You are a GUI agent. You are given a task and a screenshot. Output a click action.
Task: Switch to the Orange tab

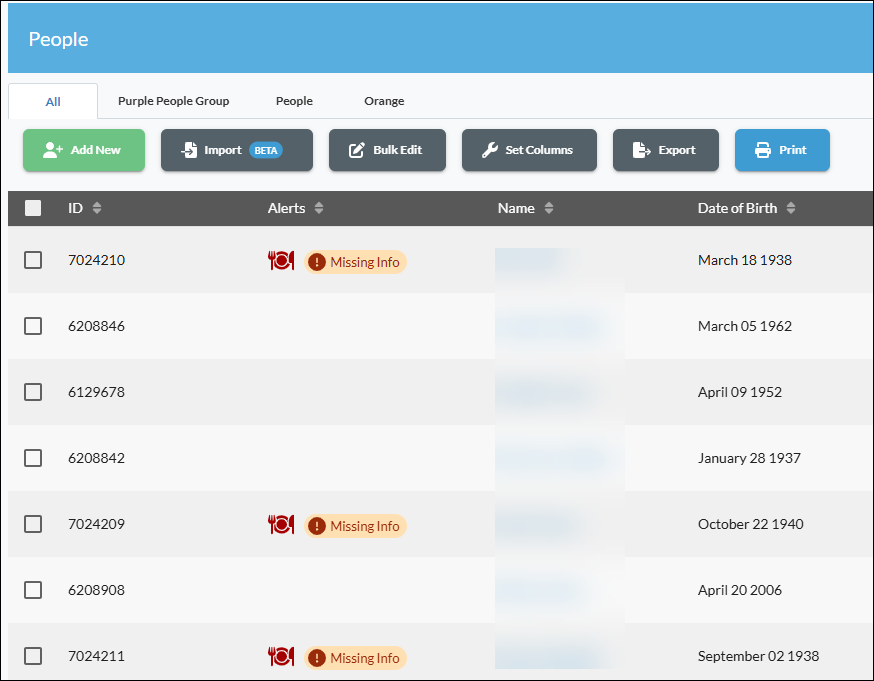click(x=384, y=101)
